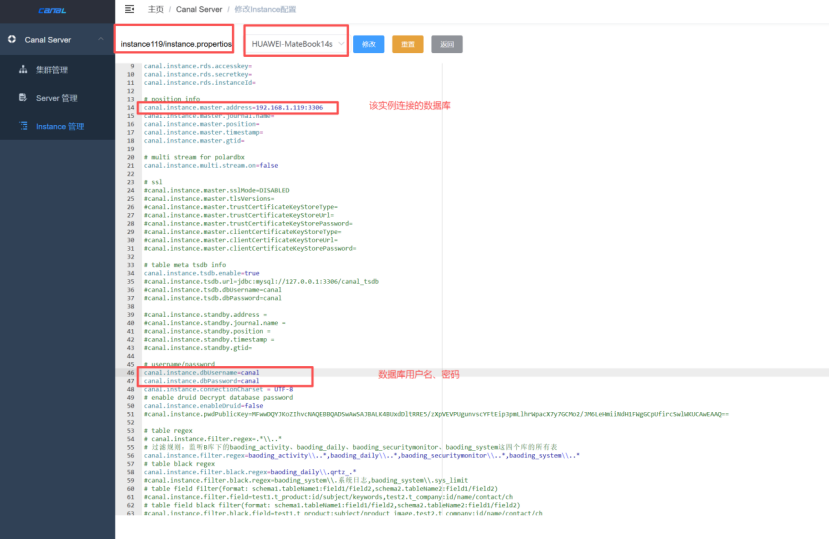This screenshot has width=830, height=539.
Task: Click the gray 返回 button
Action: coord(447,44)
